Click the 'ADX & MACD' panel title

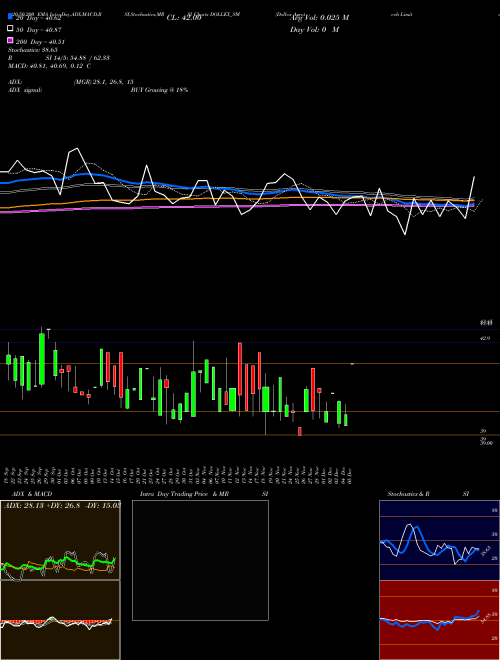click(x=32, y=494)
